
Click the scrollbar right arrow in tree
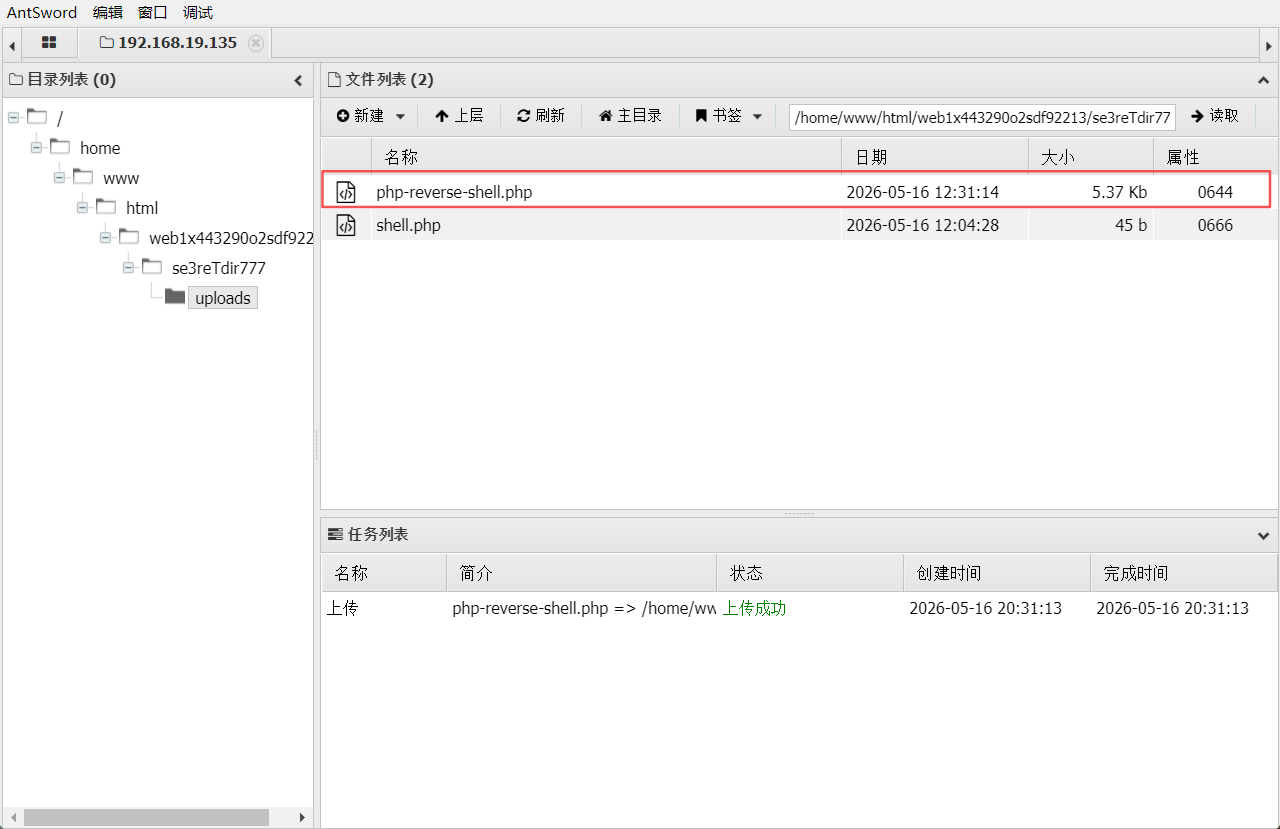(302, 817)
